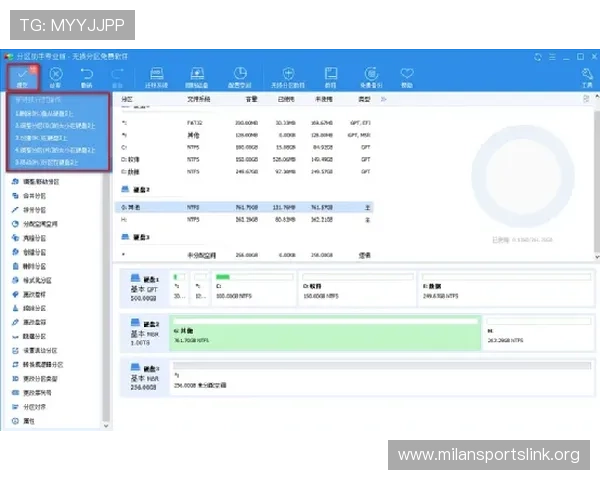Select the 256GB unallocated block on disk 3
This screenshot has height=480, width=600.
coord(382,377)
